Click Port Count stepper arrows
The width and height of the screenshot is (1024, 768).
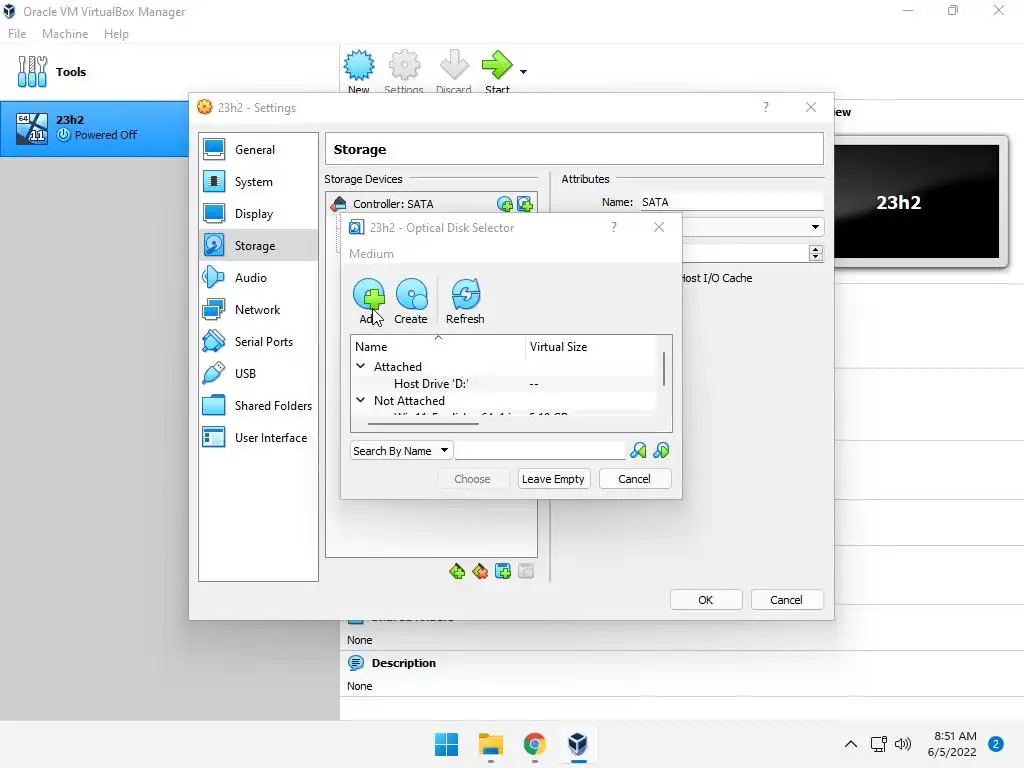[x=815, y=253]
